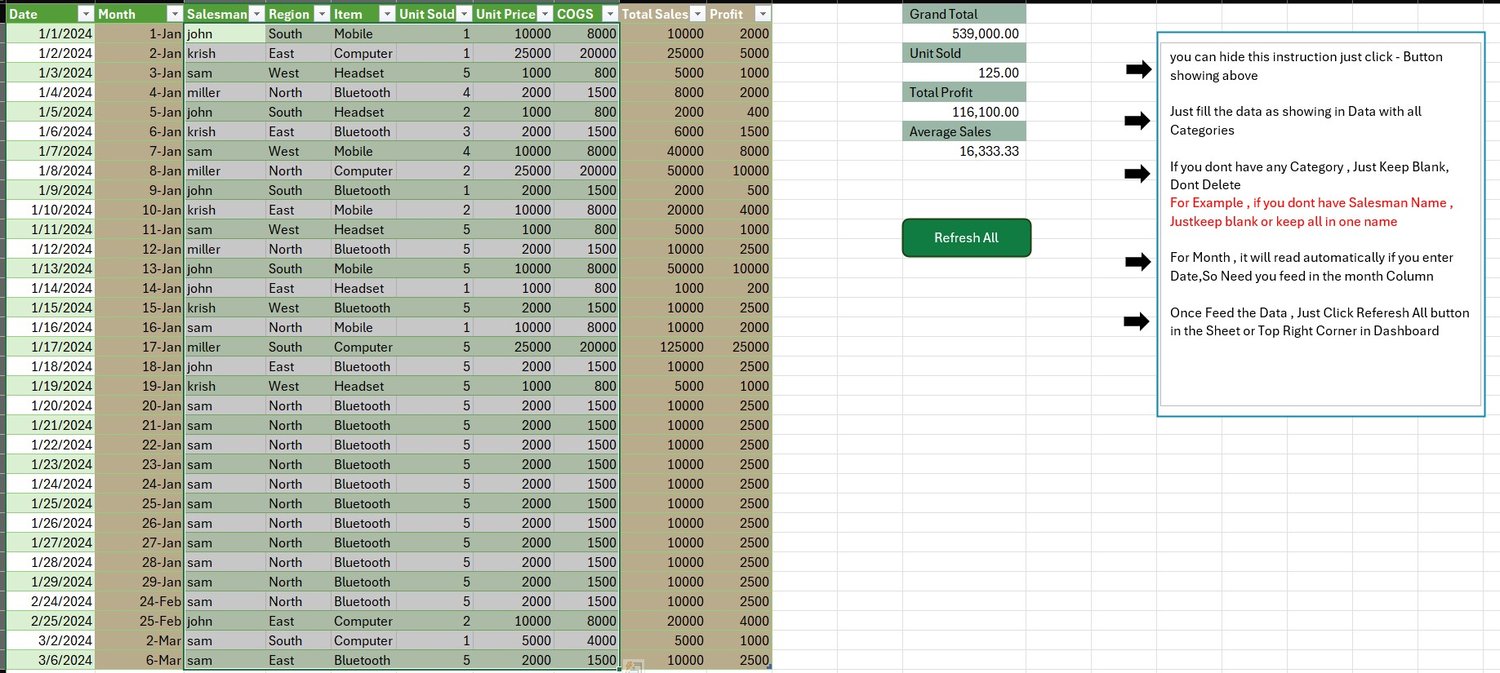Click the month cell 2-Mar
This screenshot has width=1500, height=673.
pyautogui.click(x=140, y=640)
